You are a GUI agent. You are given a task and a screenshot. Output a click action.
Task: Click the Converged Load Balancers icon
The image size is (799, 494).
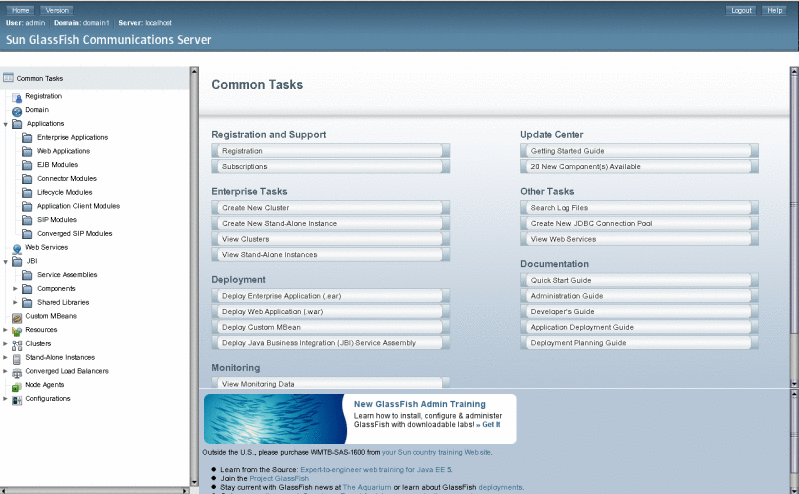pyautogui.click(x=17, y=372)
